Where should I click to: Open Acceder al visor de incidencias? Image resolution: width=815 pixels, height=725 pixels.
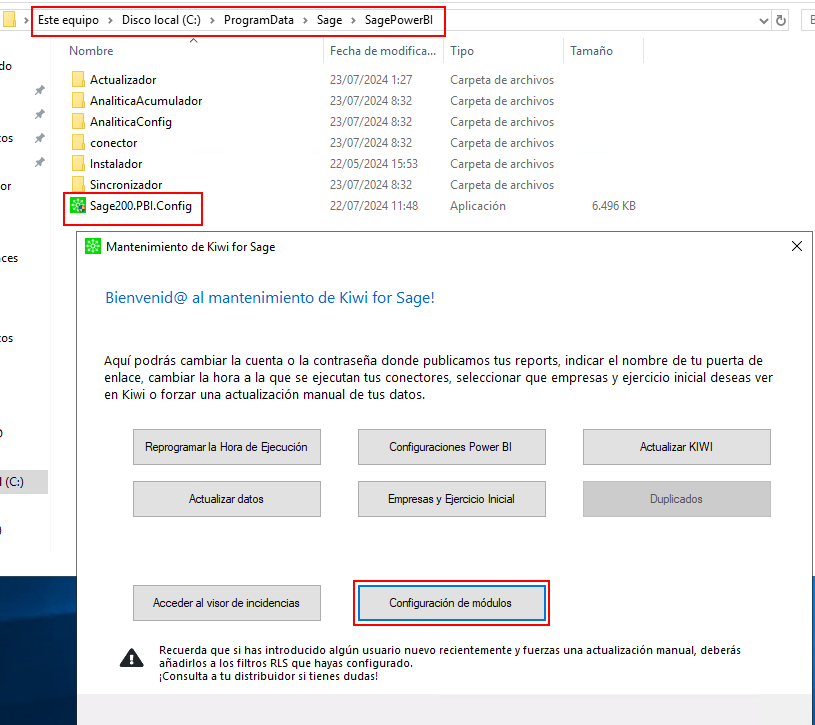tap(227, 603)
